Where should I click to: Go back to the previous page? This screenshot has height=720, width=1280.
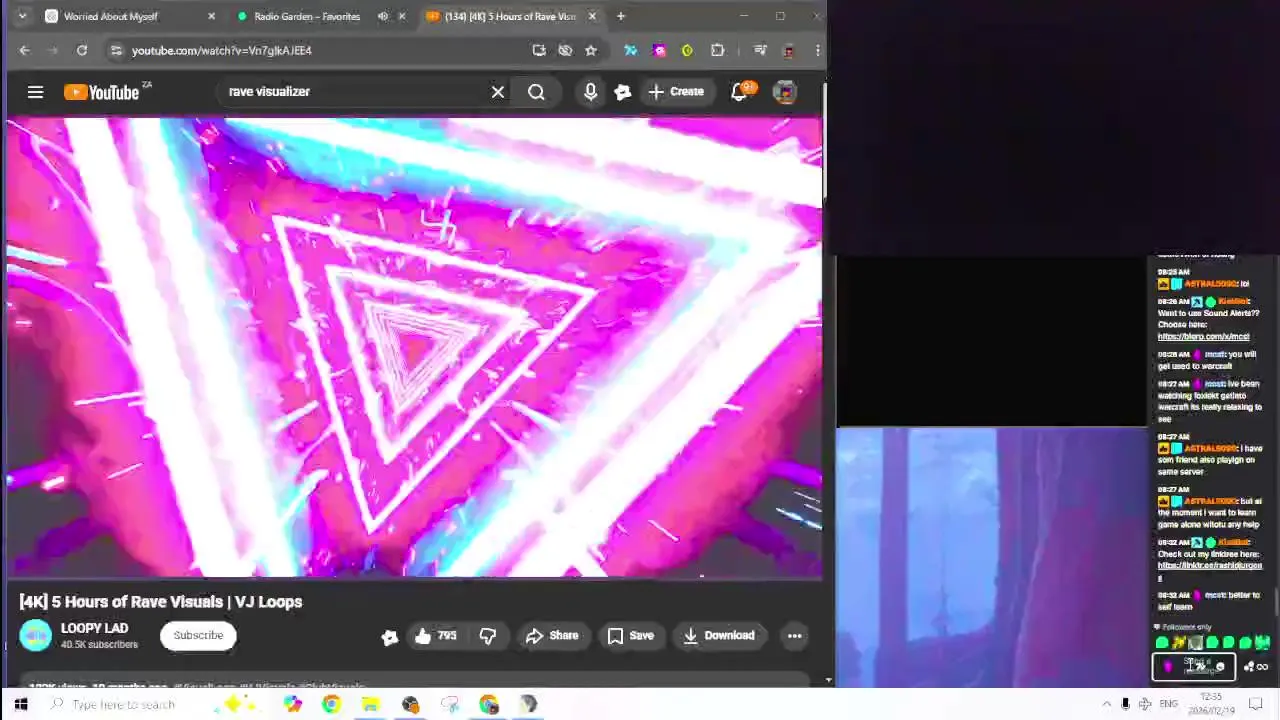pyautogui.click(x=24, y=50)
